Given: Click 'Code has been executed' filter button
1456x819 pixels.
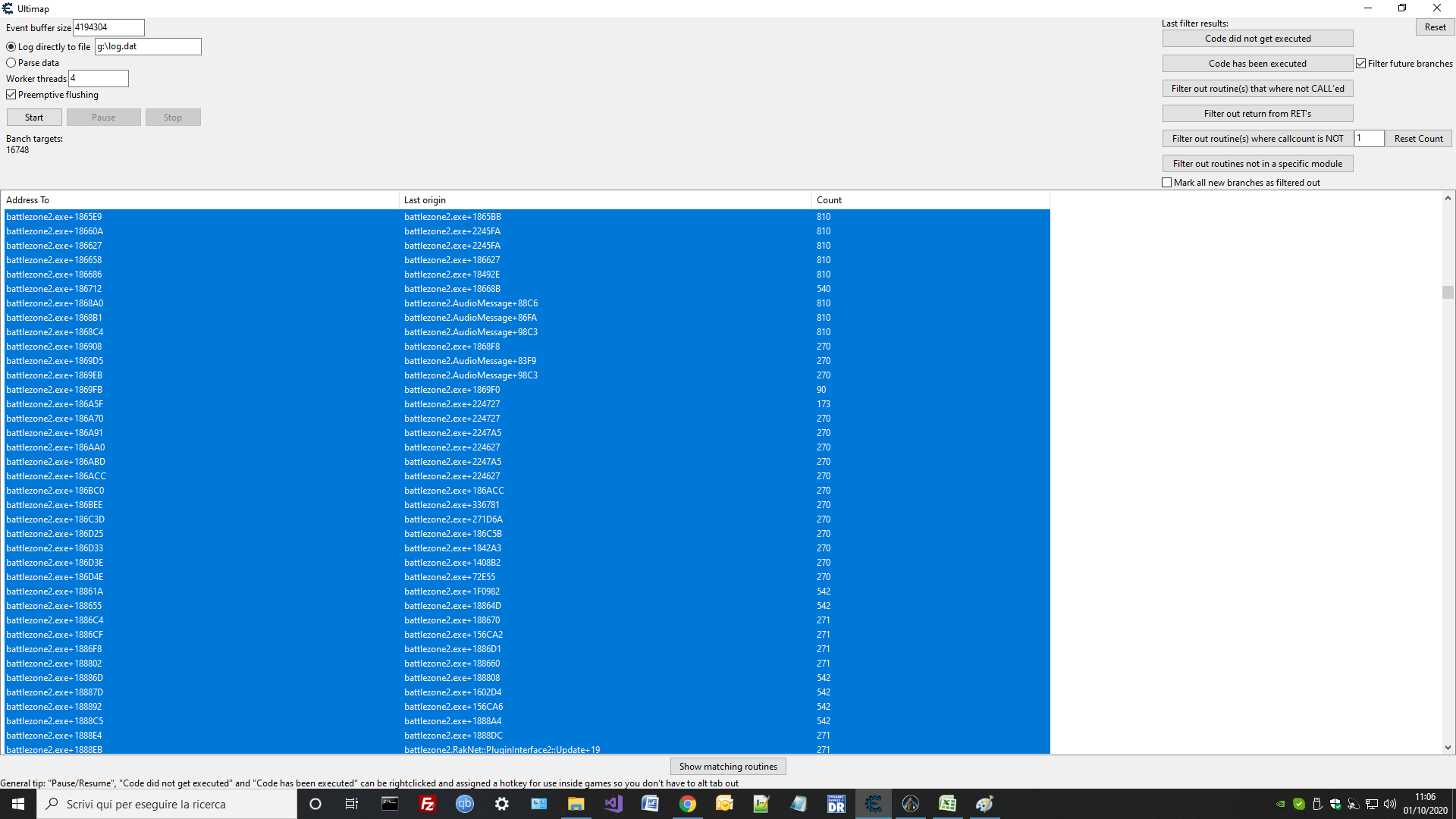Looking at the screenshot, I should tap(1257, 63).
